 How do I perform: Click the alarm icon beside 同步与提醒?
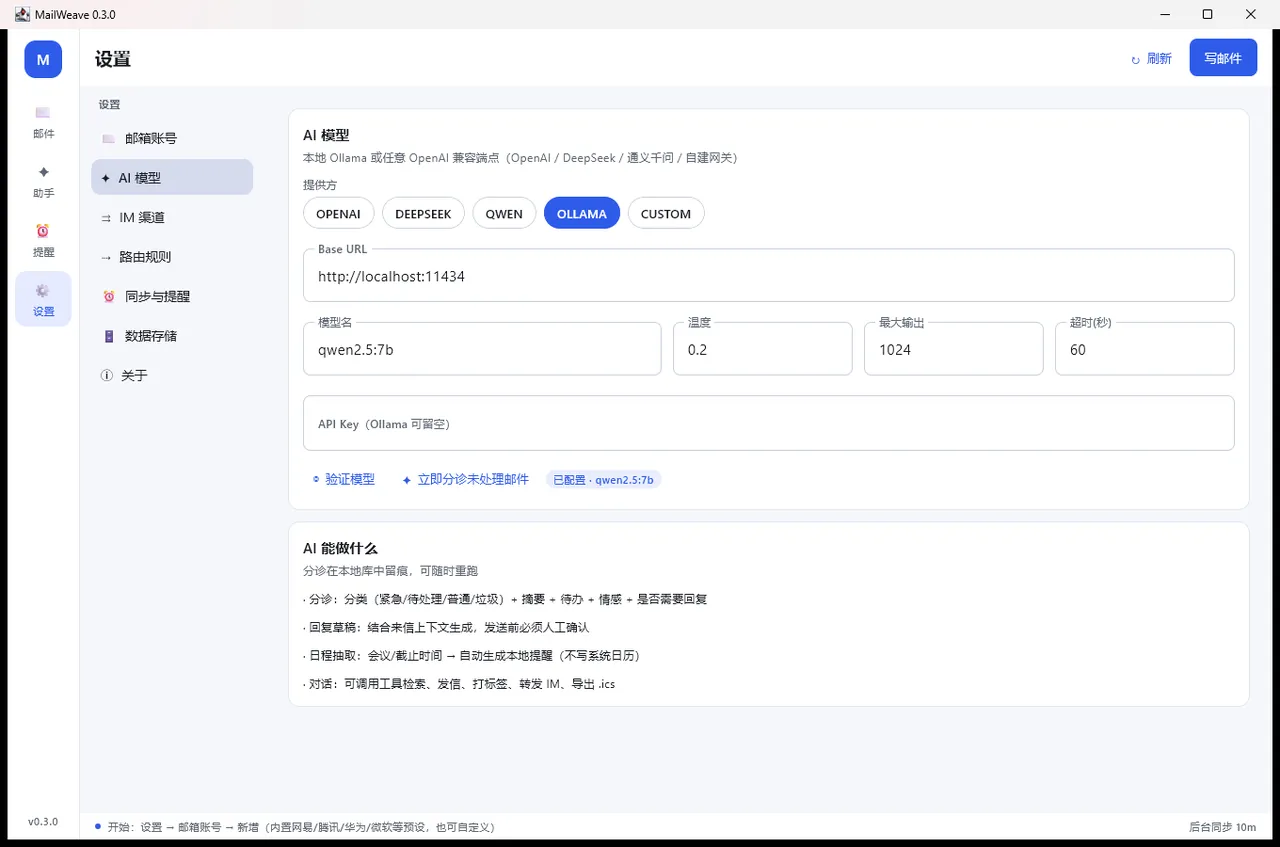tap(109, 297)
